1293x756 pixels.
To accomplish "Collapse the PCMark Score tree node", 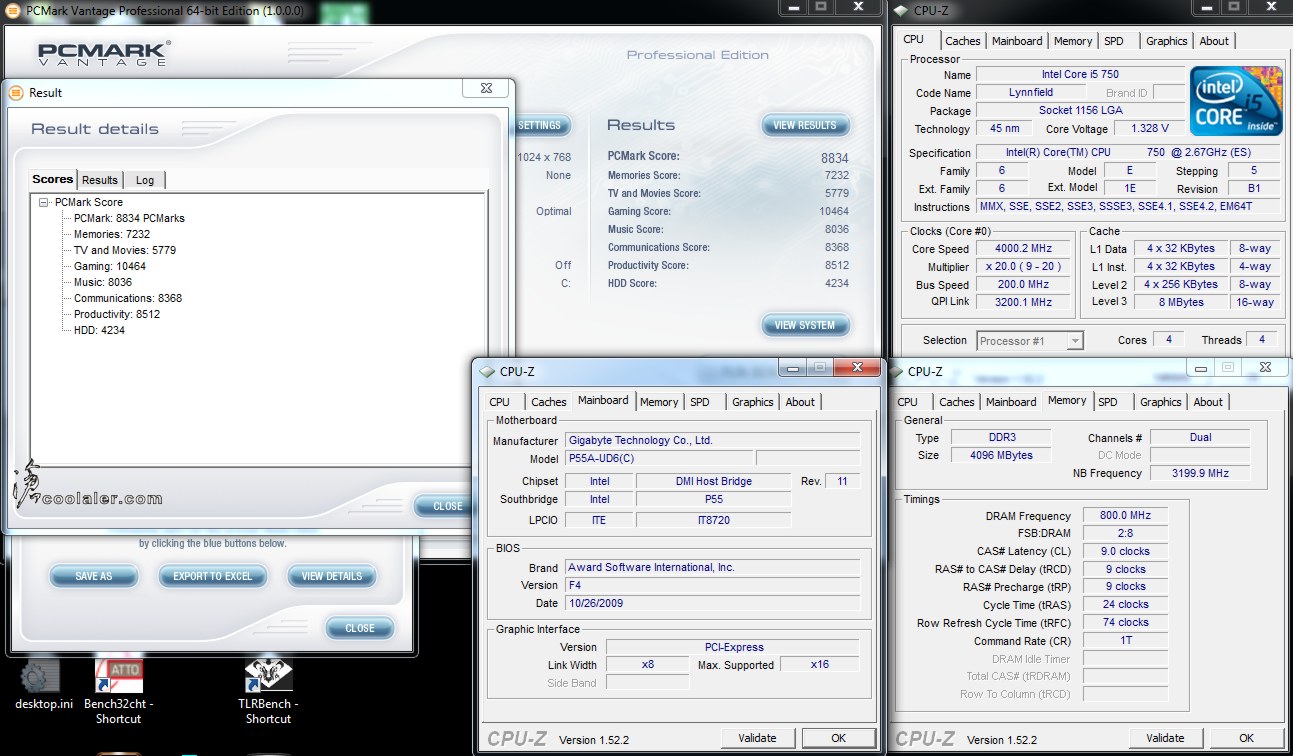I will tap(44, 202).
